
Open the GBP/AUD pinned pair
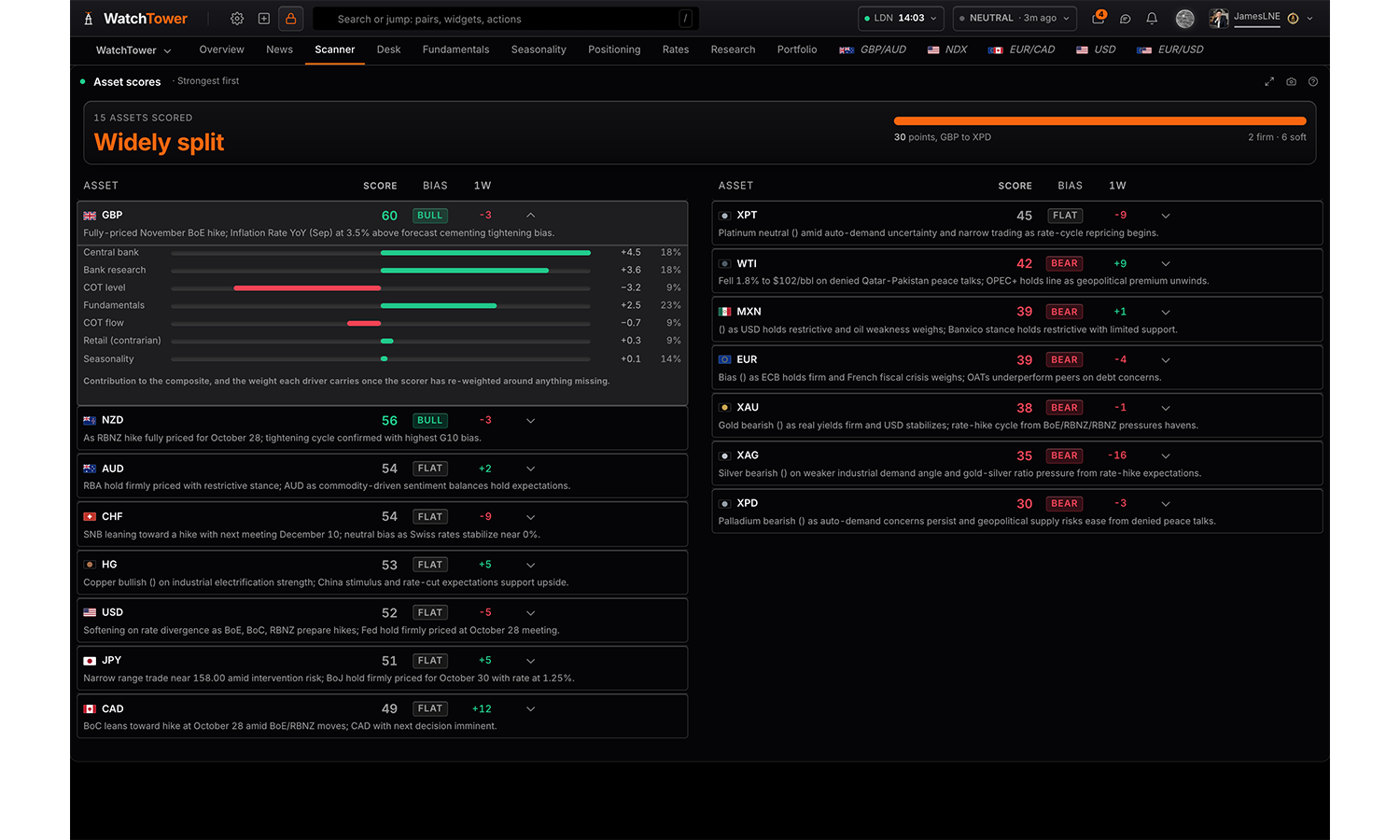pos(873,50)
